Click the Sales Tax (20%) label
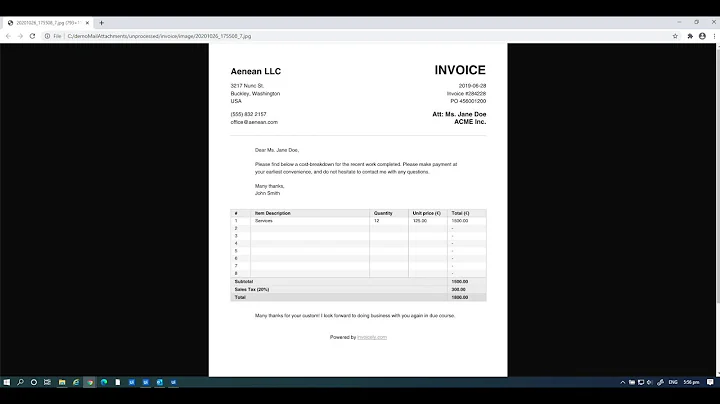720x404 pixels. tap(252, 289)
